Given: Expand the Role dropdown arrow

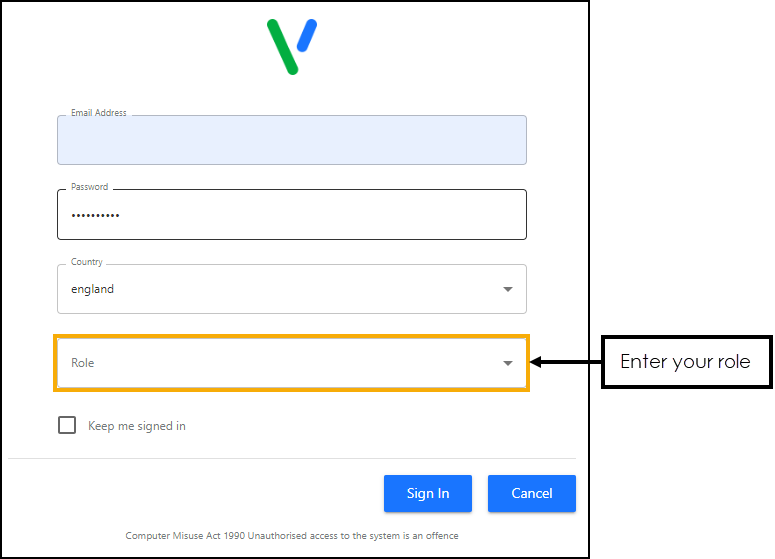Looking at the screenshot, I should point(507,363).
